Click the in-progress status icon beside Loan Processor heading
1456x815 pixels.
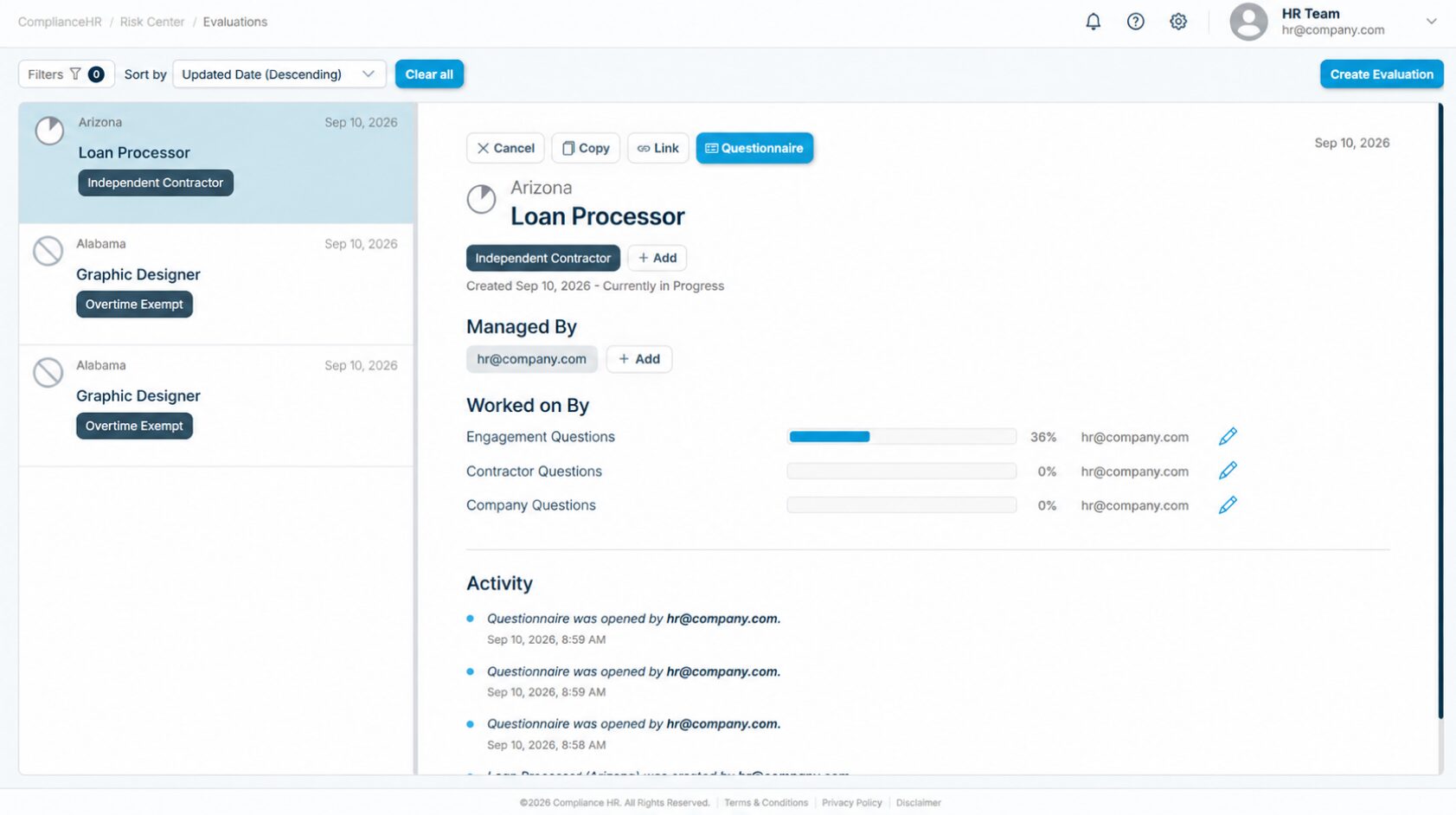[x=482, y=200]
